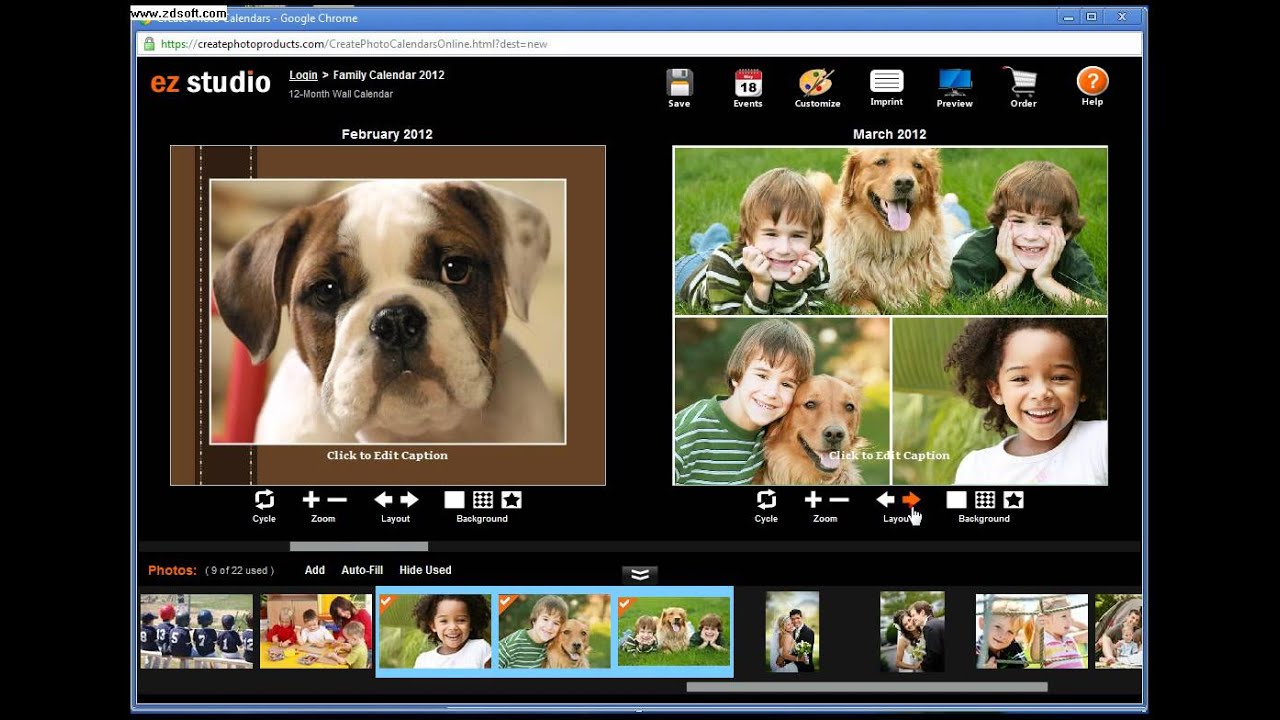
Task: Pick the boy with dog thumbnail in photo tray
Action: tap(554, 631)
